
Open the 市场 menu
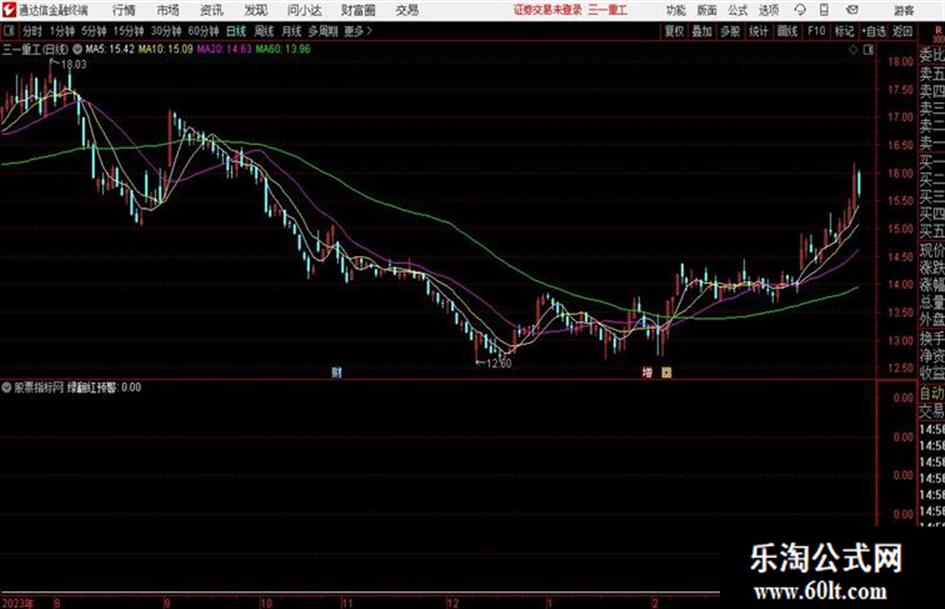tap(168, 10)
